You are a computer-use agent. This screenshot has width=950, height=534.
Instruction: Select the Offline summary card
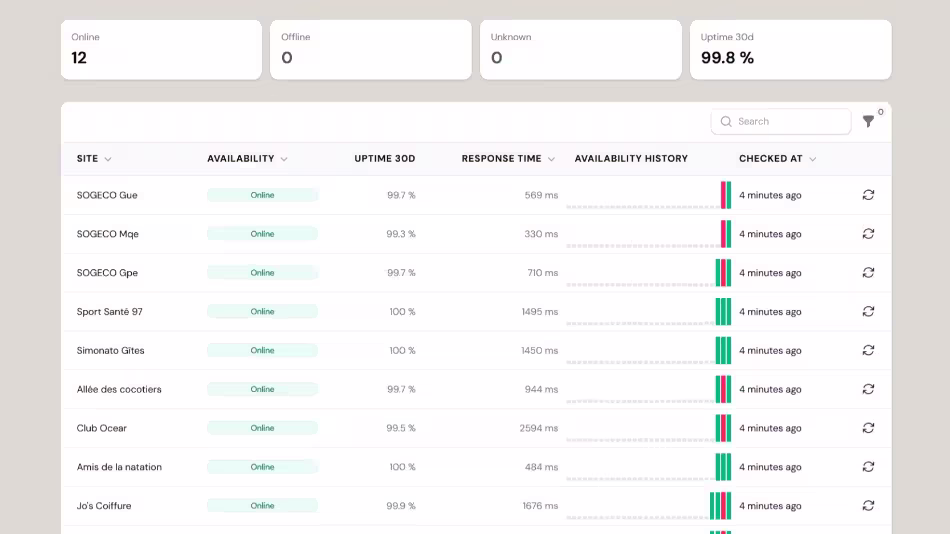click(371, 50)
